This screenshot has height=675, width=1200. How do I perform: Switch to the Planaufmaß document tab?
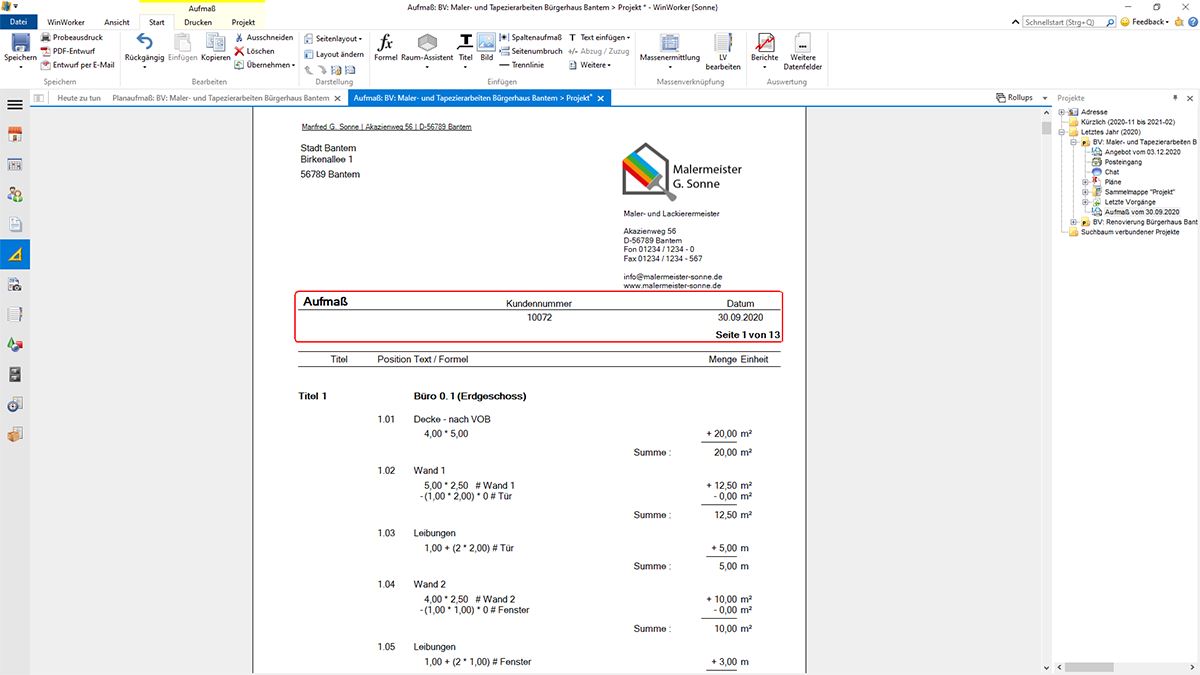click(x=220, y=98)
